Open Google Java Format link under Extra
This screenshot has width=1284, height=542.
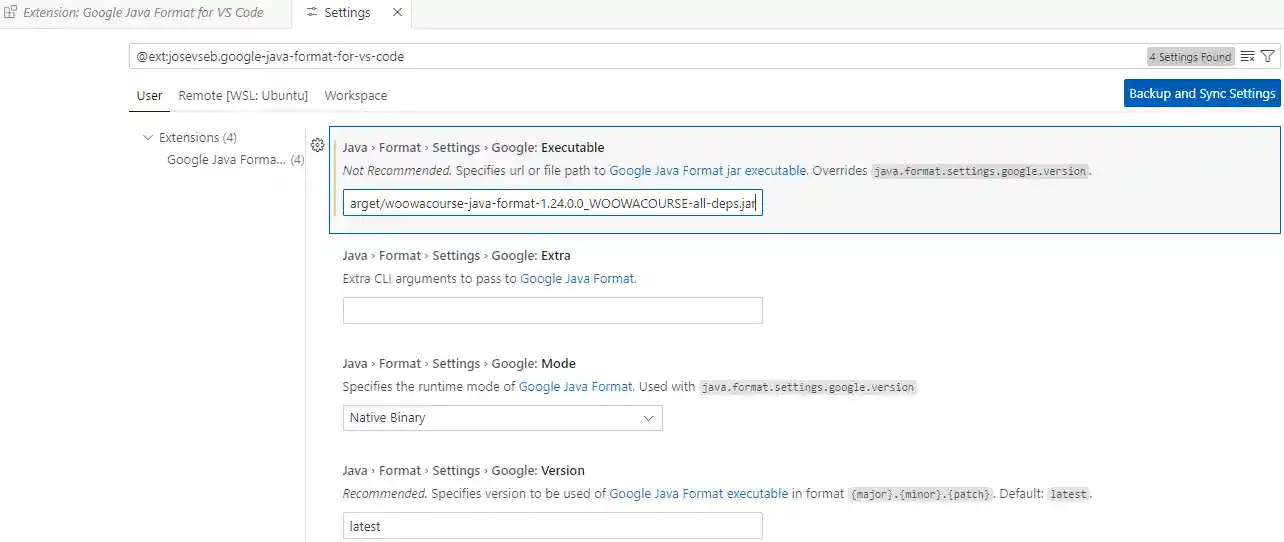coord(577,278)
